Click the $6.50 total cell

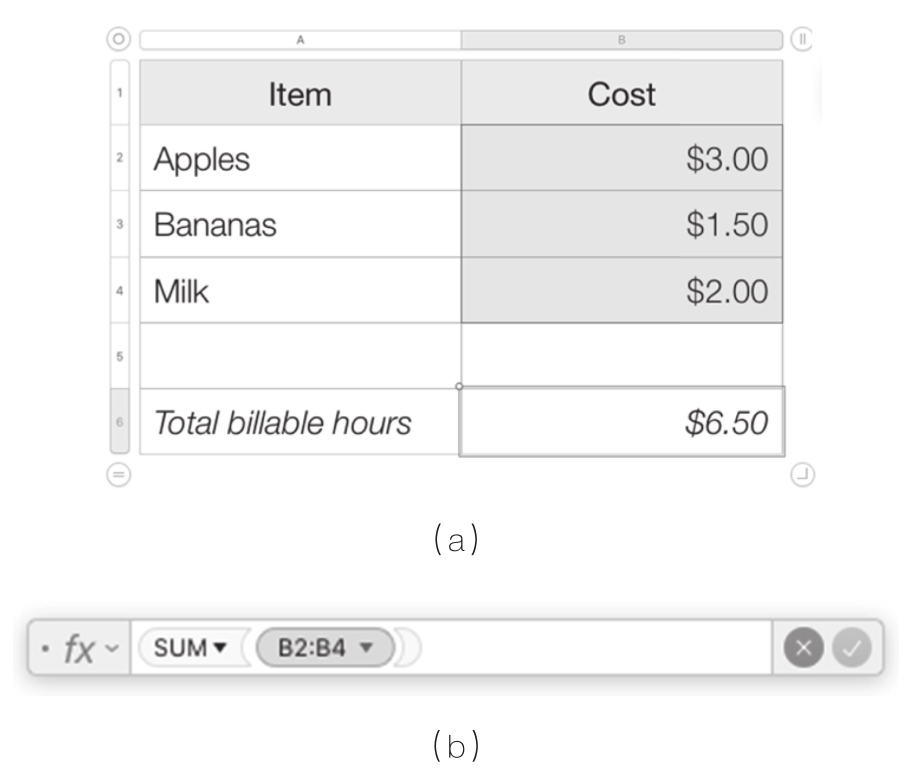[621, 423]
